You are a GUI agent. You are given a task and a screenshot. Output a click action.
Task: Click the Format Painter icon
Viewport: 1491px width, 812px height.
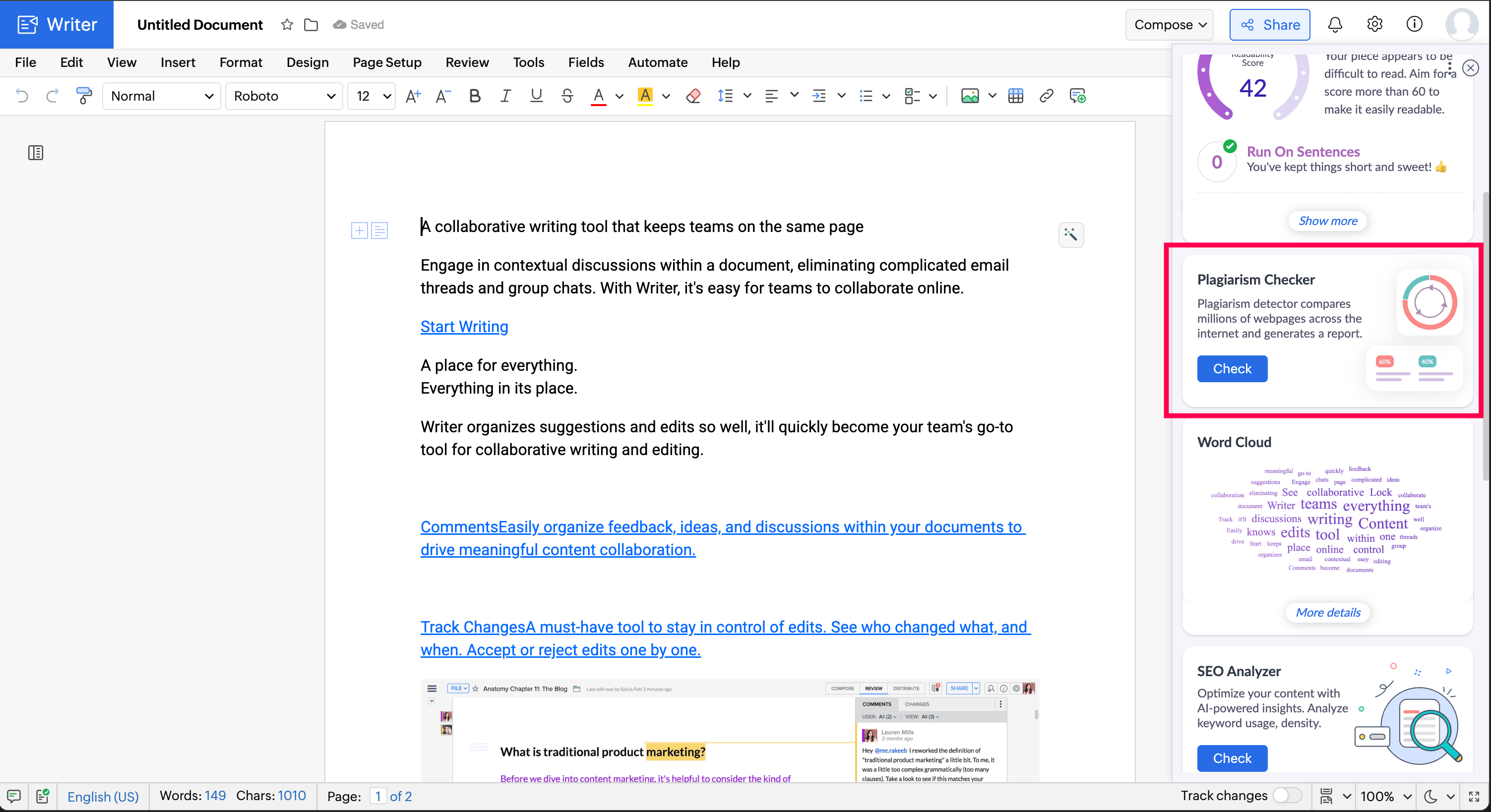click(x=84, y=95)
